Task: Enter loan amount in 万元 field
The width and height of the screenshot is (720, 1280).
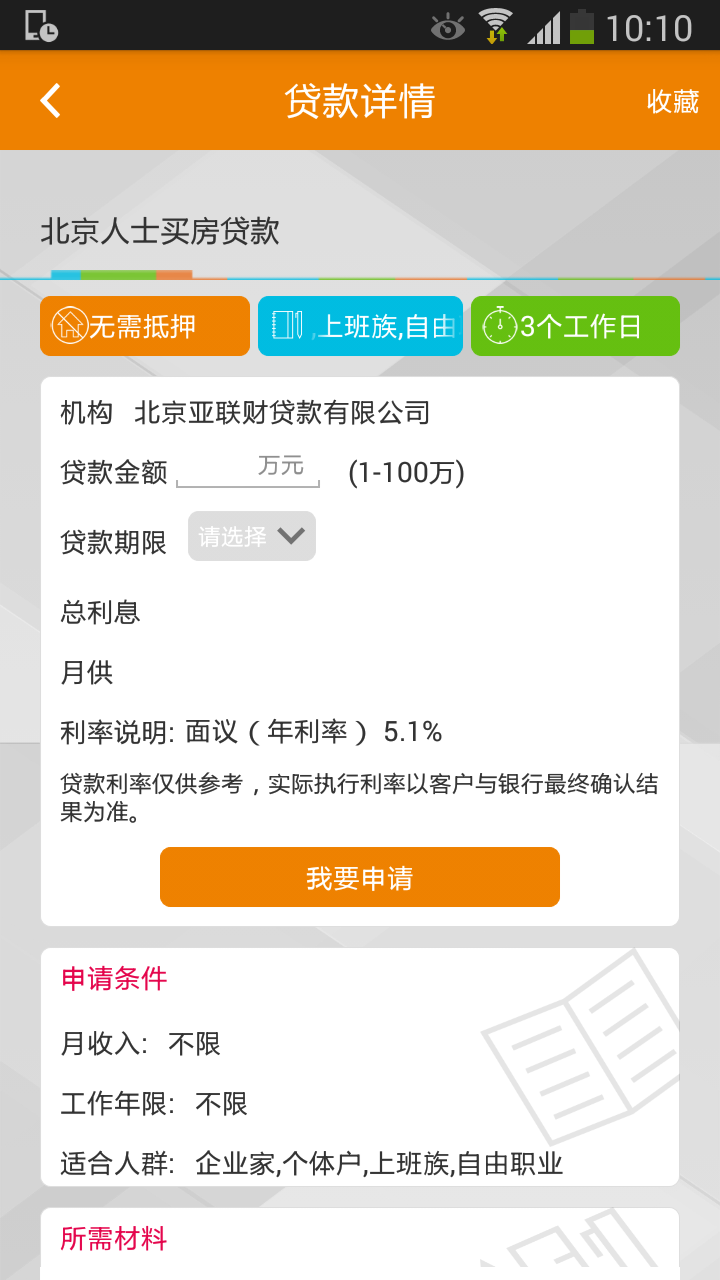Action: click(x=248, y=468)
